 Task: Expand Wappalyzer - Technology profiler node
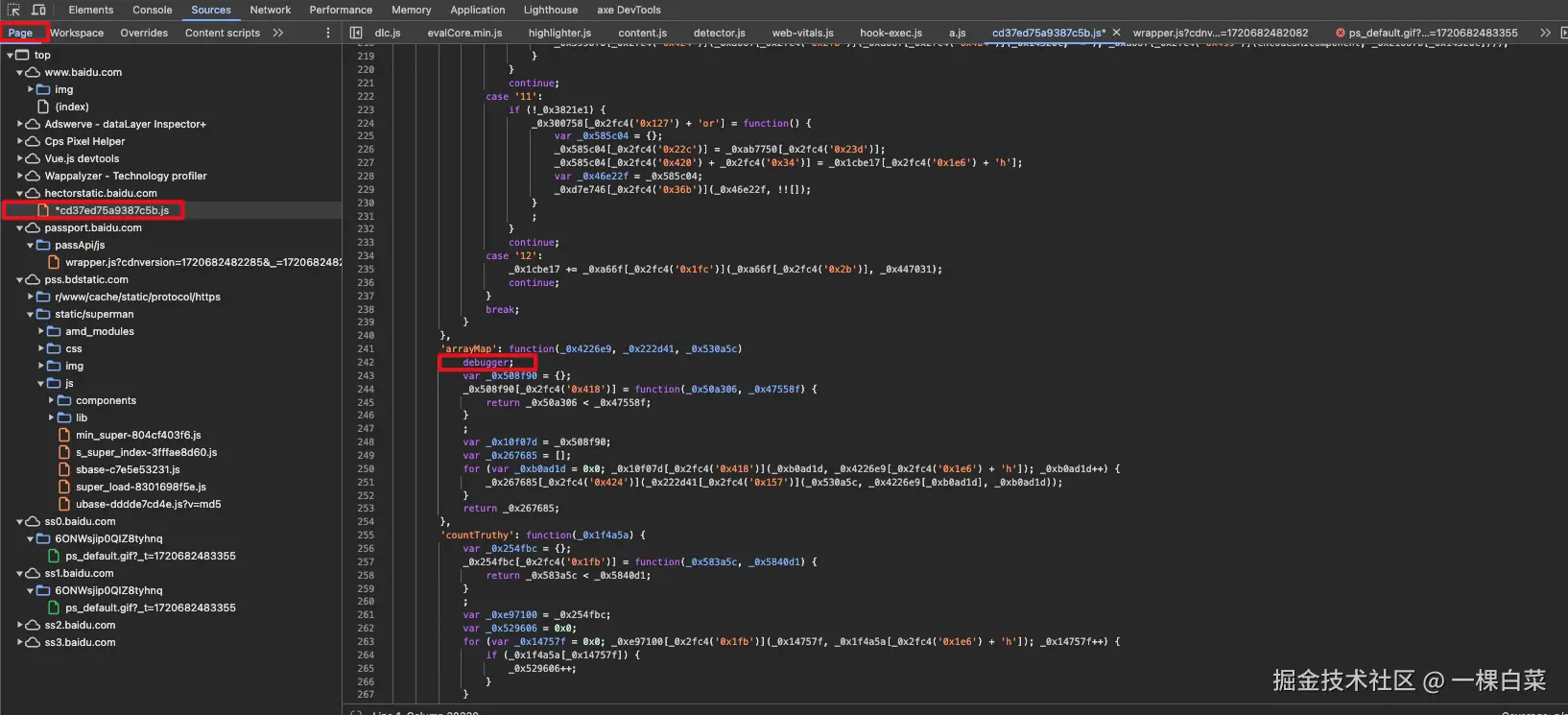pyautogui.click(x=20, y=176)
